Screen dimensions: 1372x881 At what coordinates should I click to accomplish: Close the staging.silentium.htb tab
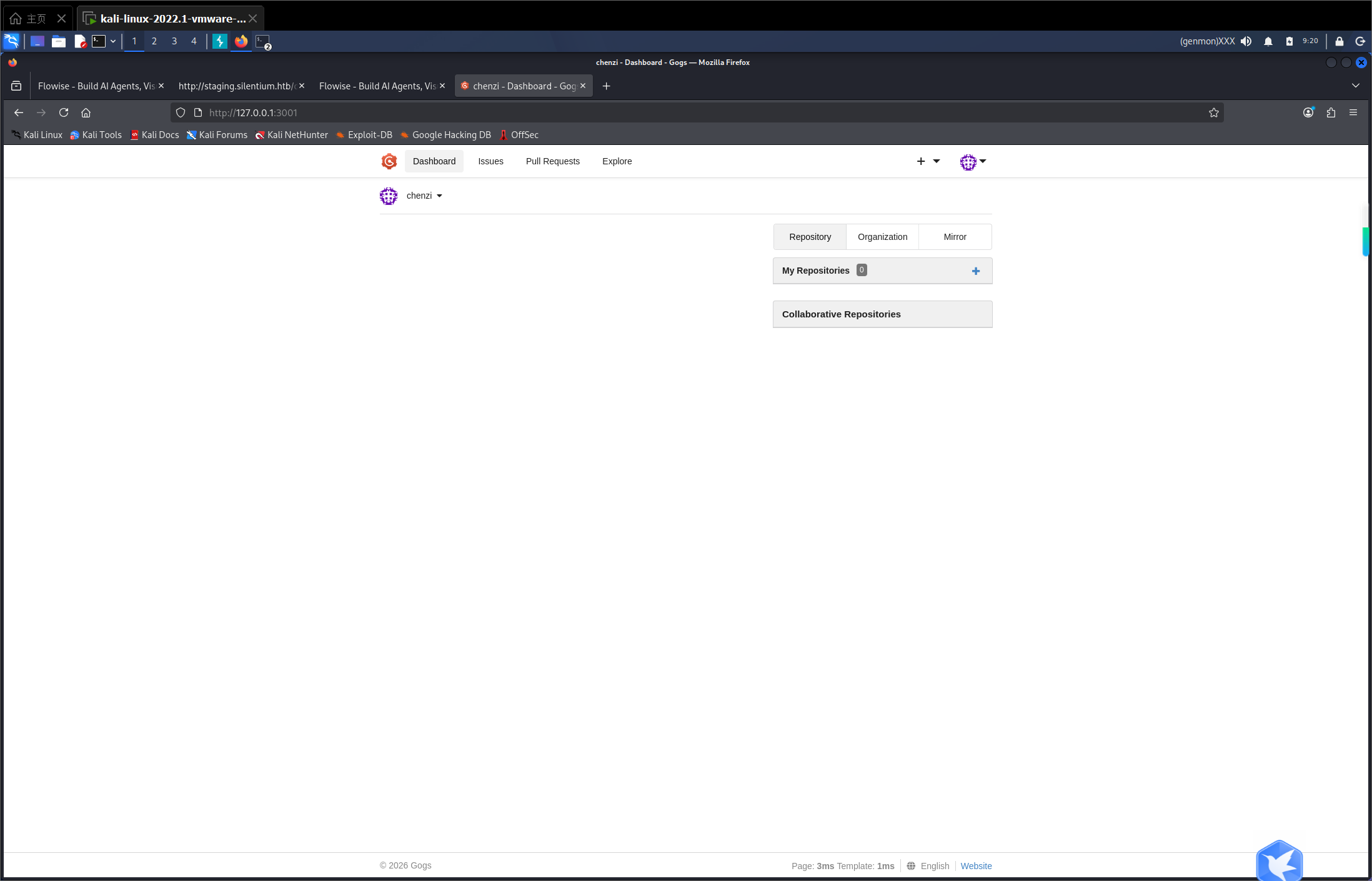click(x=302, y=86)
